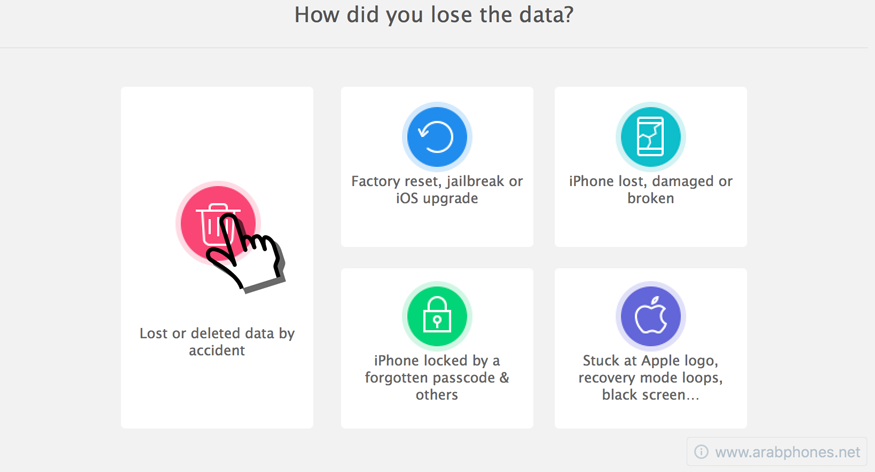875x472 pixels.
Task: Select 'Factory reset, jailbreak or iOS upgrade' label
Action: [x=437, y=190]
